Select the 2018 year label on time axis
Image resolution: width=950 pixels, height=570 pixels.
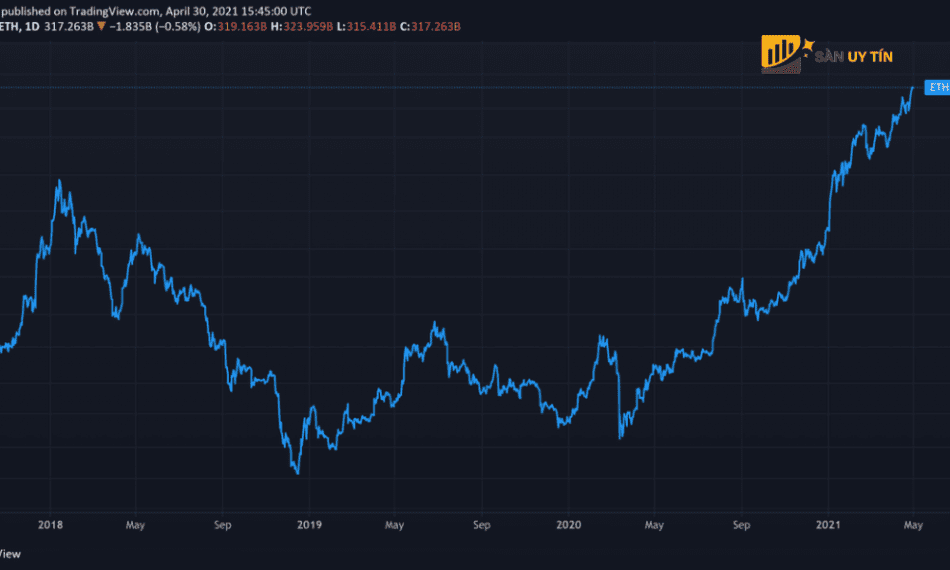tap(49, 524)
